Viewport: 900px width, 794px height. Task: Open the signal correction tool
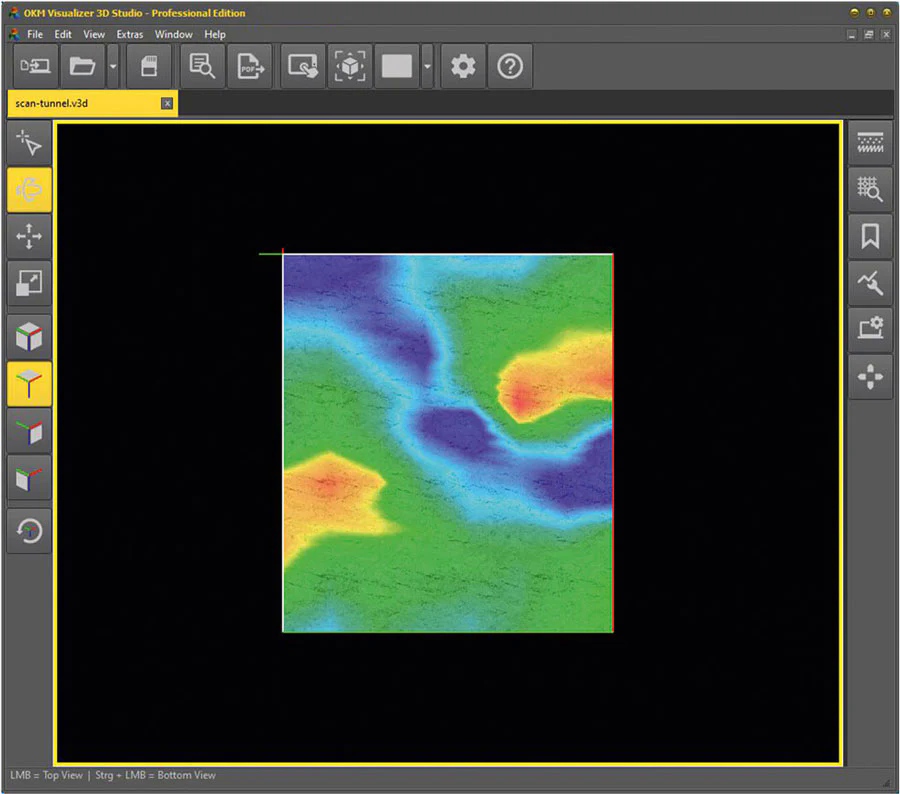click(x=870, y=283)
